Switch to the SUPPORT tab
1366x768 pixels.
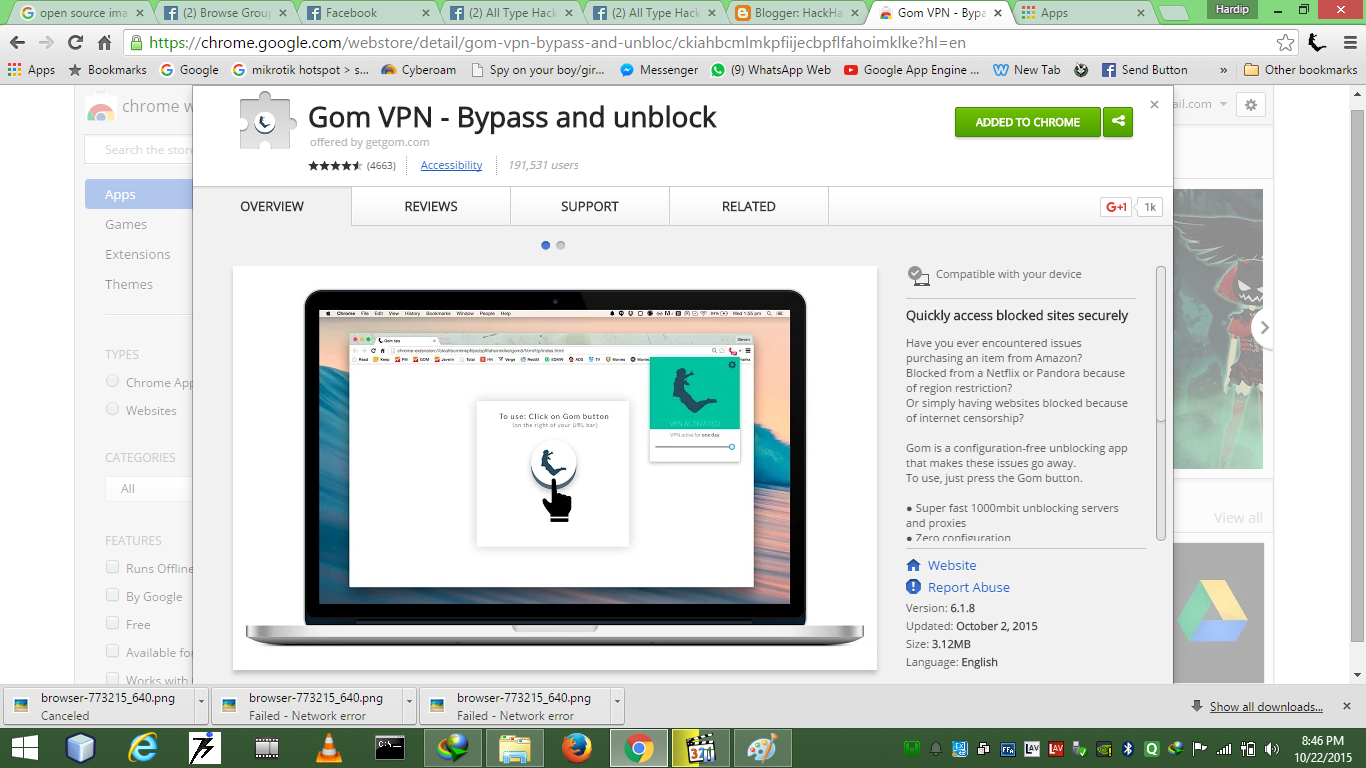click(x=590, y=206)
